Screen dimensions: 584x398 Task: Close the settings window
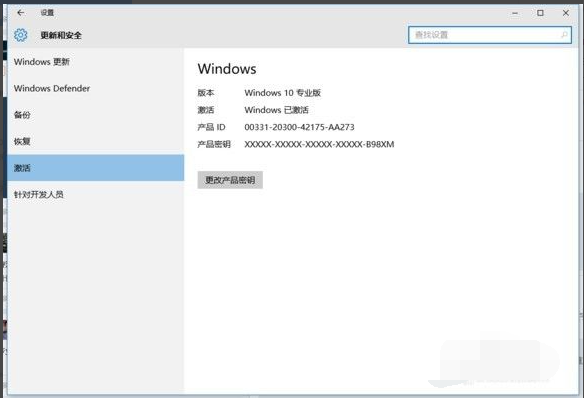click(566, 13)
